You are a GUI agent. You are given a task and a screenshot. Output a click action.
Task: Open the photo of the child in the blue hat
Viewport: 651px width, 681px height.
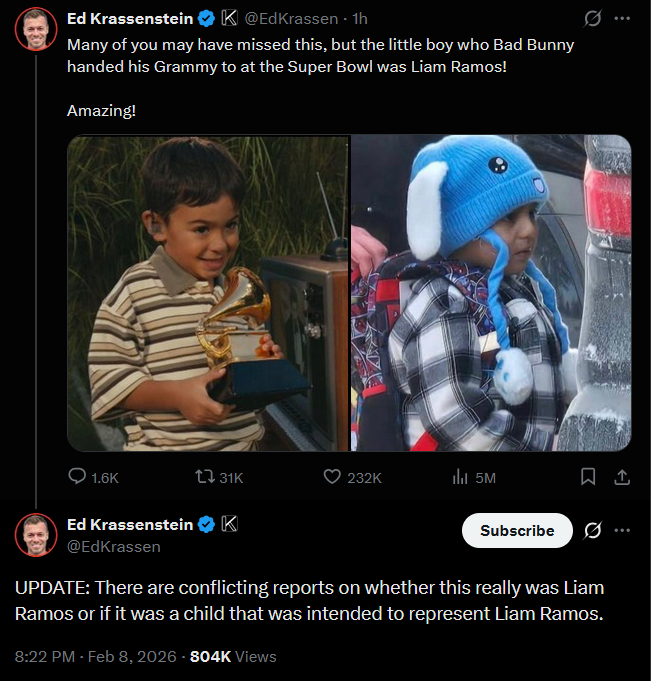point(491,293)
